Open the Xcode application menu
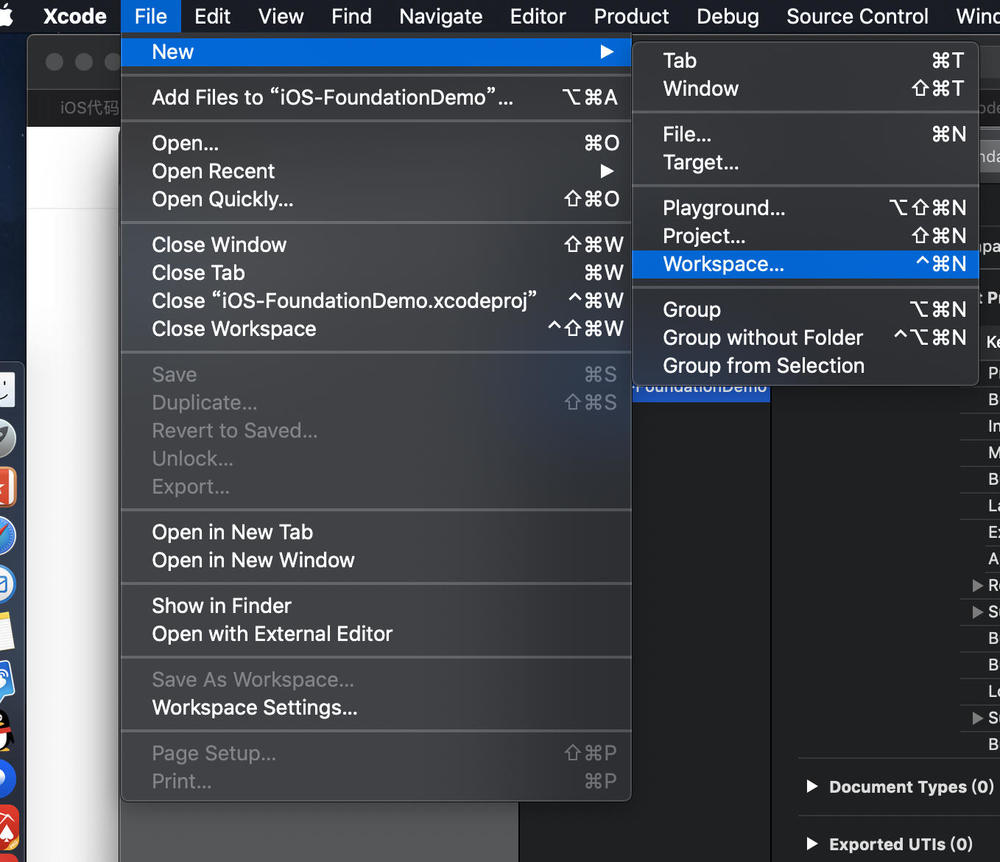Screen dimensions: 1000x862 tap(75, 16)
